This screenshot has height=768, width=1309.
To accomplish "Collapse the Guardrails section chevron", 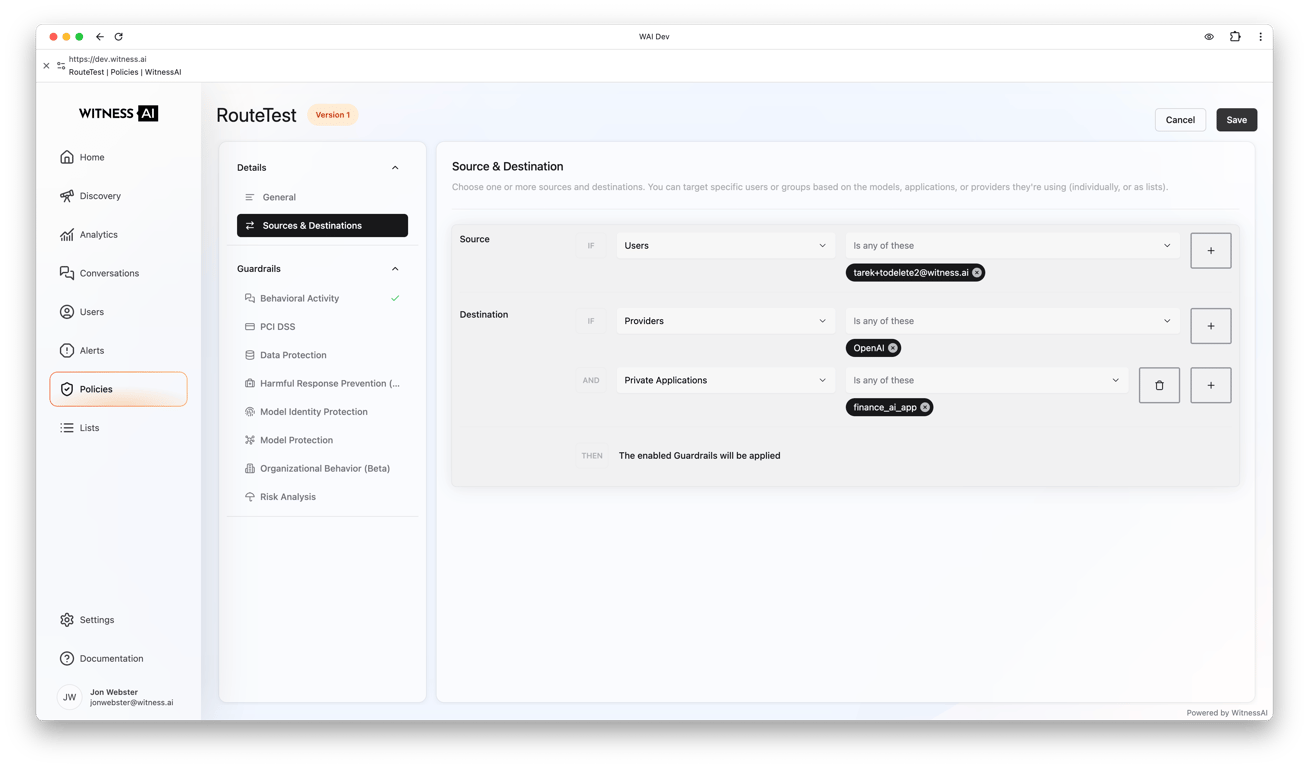I will coord(395,269).
